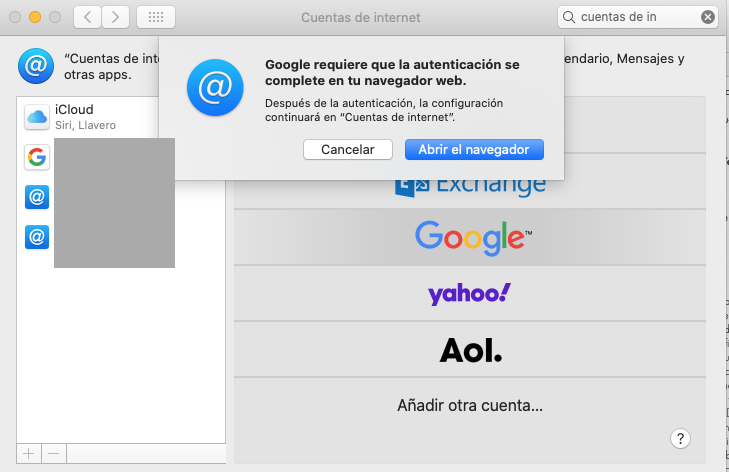Choose Google account provider
729x472 pixels.
[470, 237]
